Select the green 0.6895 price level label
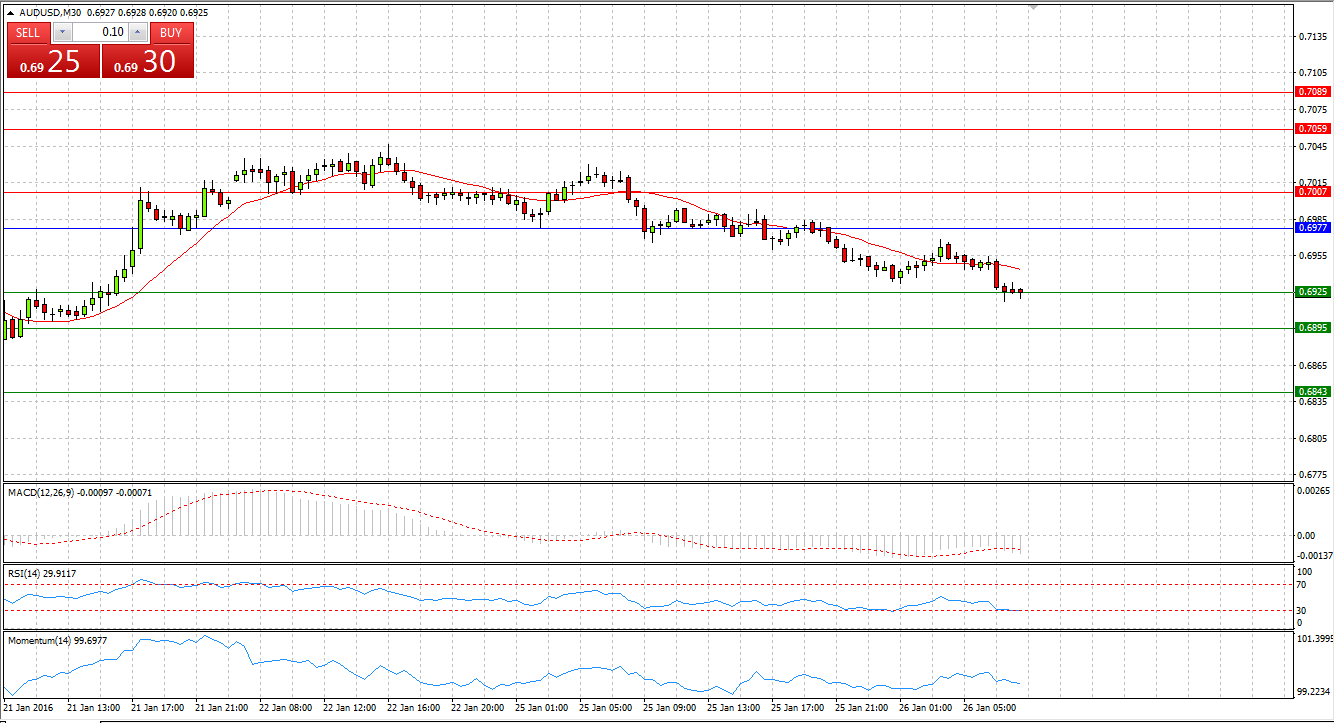Screen dimensions: 1334x723 (x=1311, y=327)
